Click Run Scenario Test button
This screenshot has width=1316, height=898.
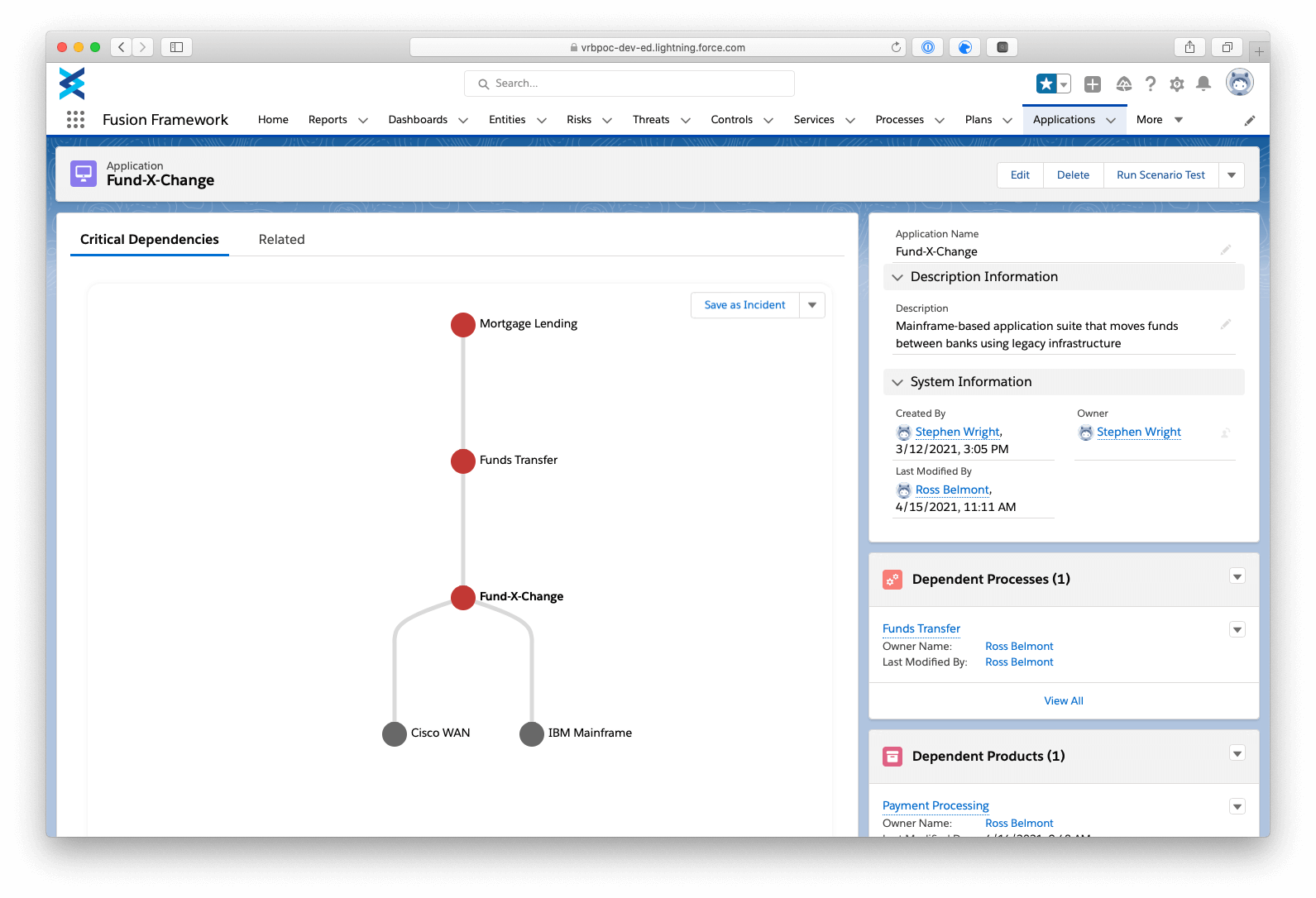point(1160,175)
